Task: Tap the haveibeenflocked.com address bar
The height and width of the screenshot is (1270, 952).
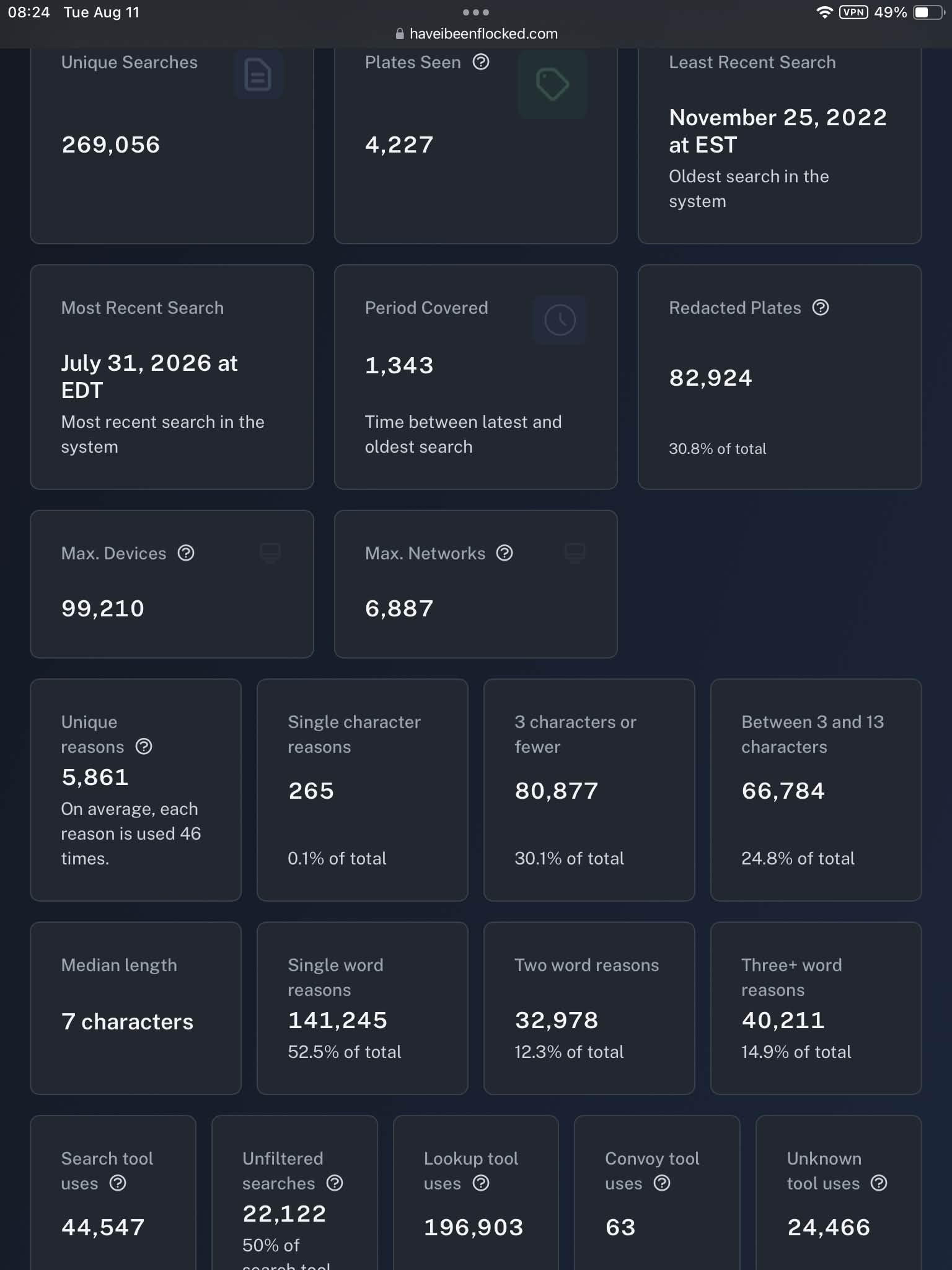Action: tap(476, 34)
